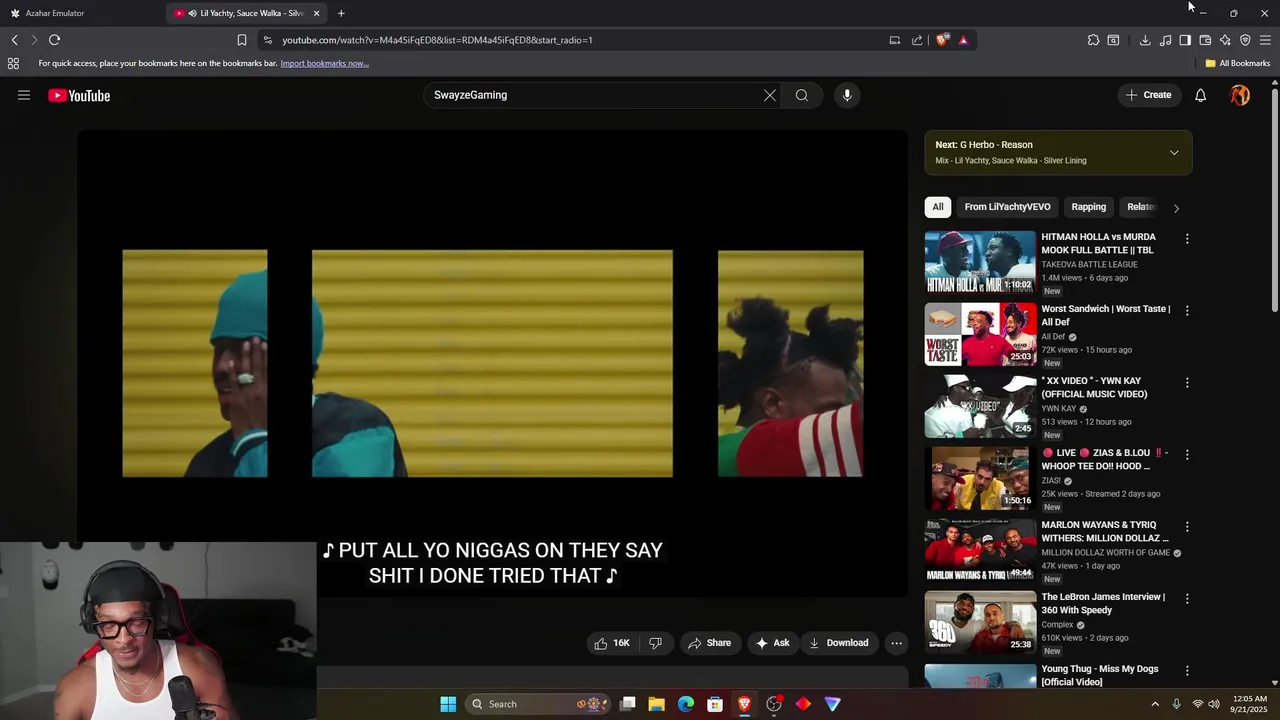Click the Create button

pyautogui.click(x=1148, y=95)
